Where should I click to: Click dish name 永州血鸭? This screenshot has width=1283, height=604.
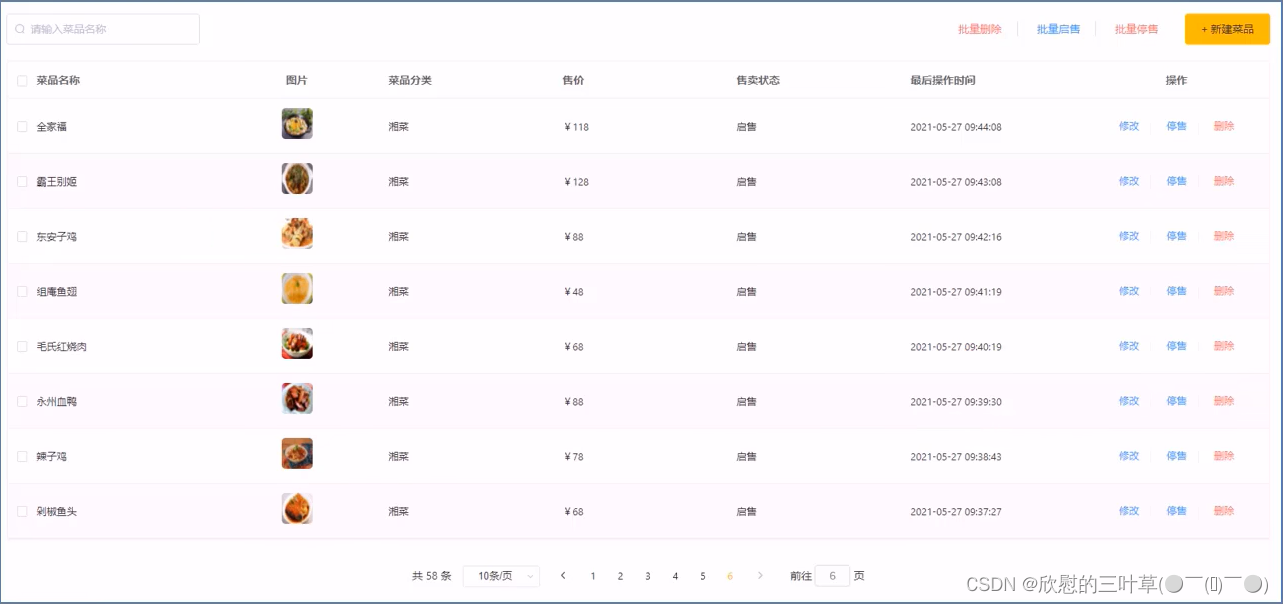tap(57, 402)
